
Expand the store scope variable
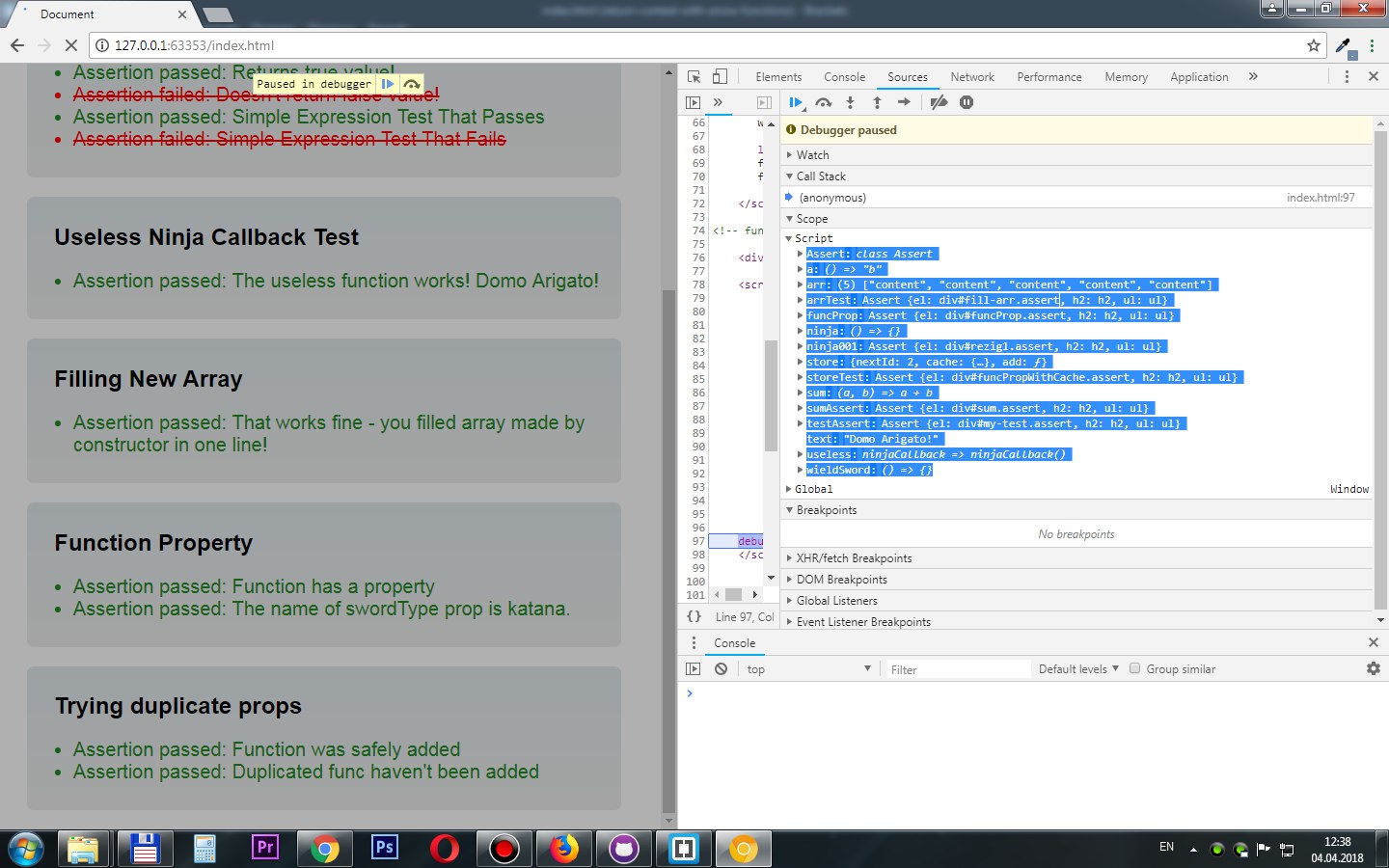pos(800,362)
